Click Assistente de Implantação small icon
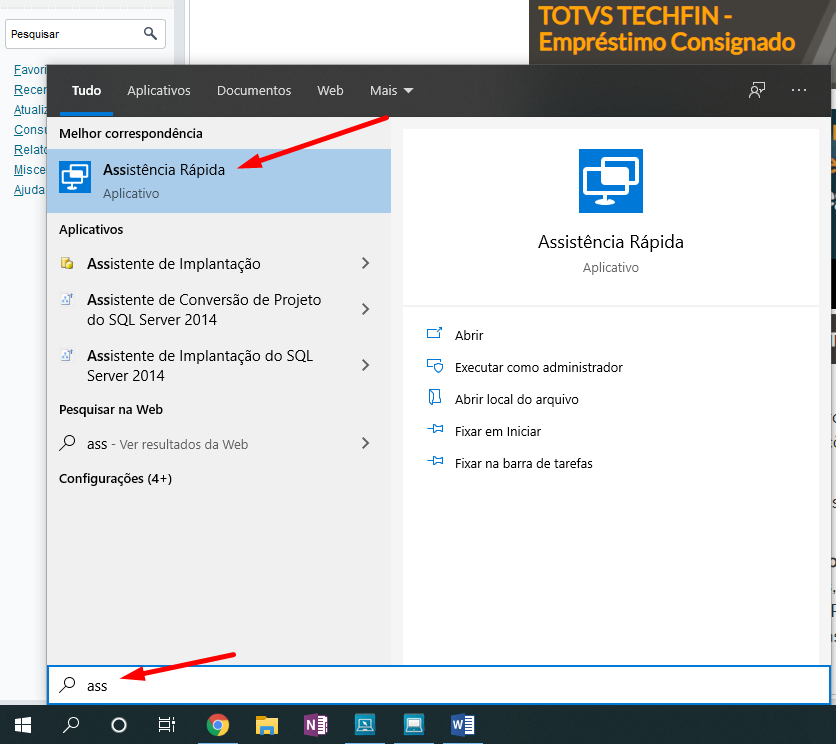The width and height of the screenshot is (836, 744). tap(67, 263)
